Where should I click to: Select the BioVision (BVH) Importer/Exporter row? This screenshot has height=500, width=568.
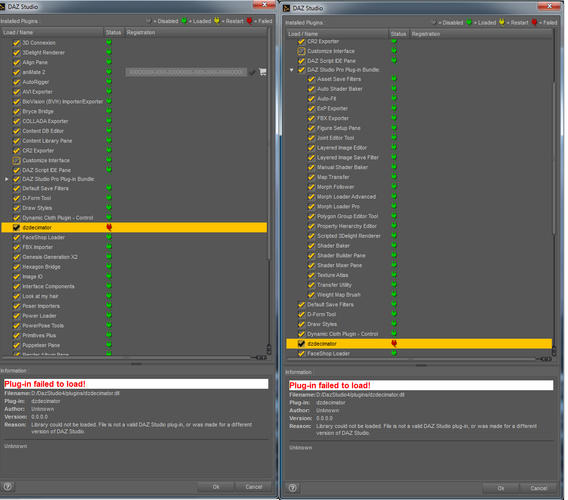tap(134, 101)
